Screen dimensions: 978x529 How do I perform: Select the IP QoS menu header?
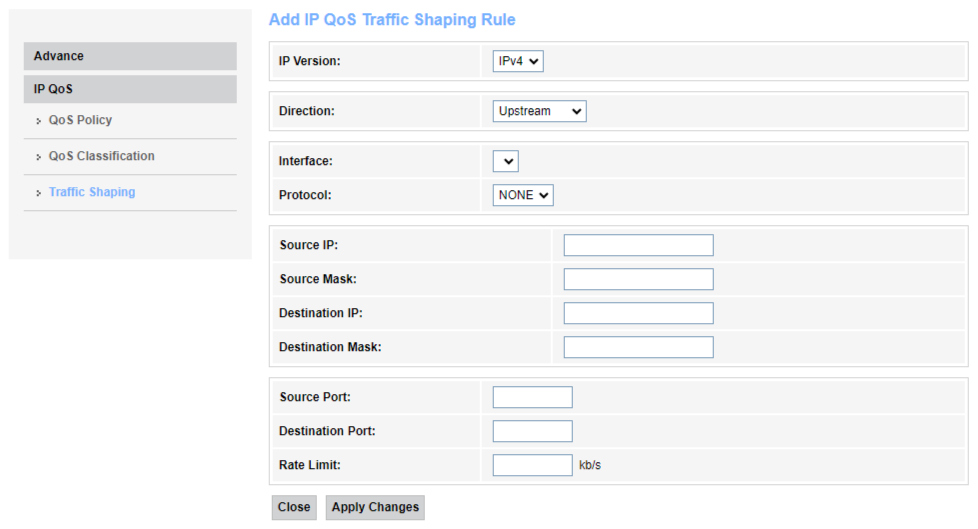129,89
